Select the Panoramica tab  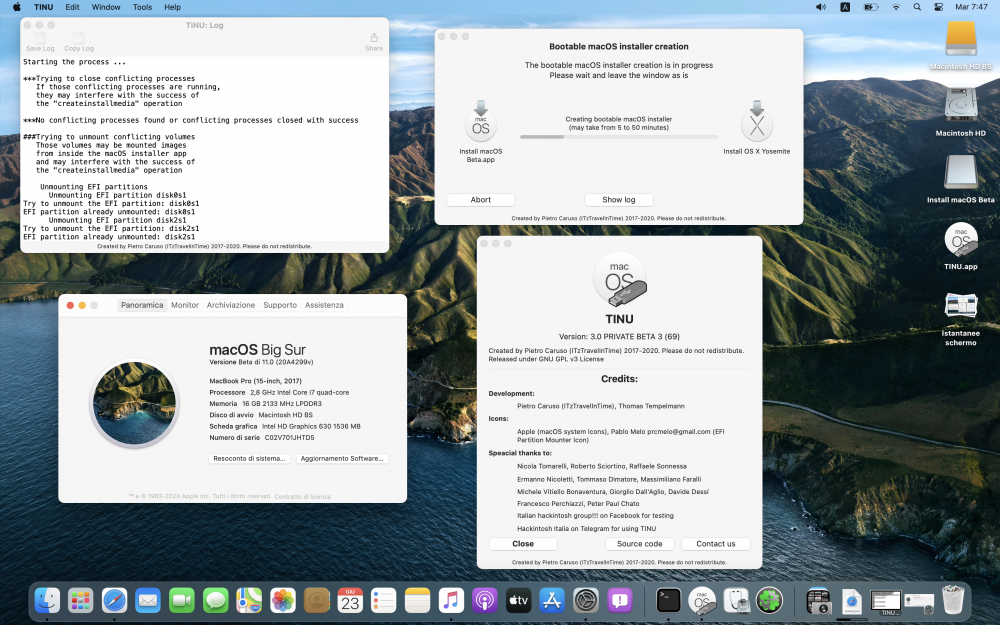coord(142,305)
